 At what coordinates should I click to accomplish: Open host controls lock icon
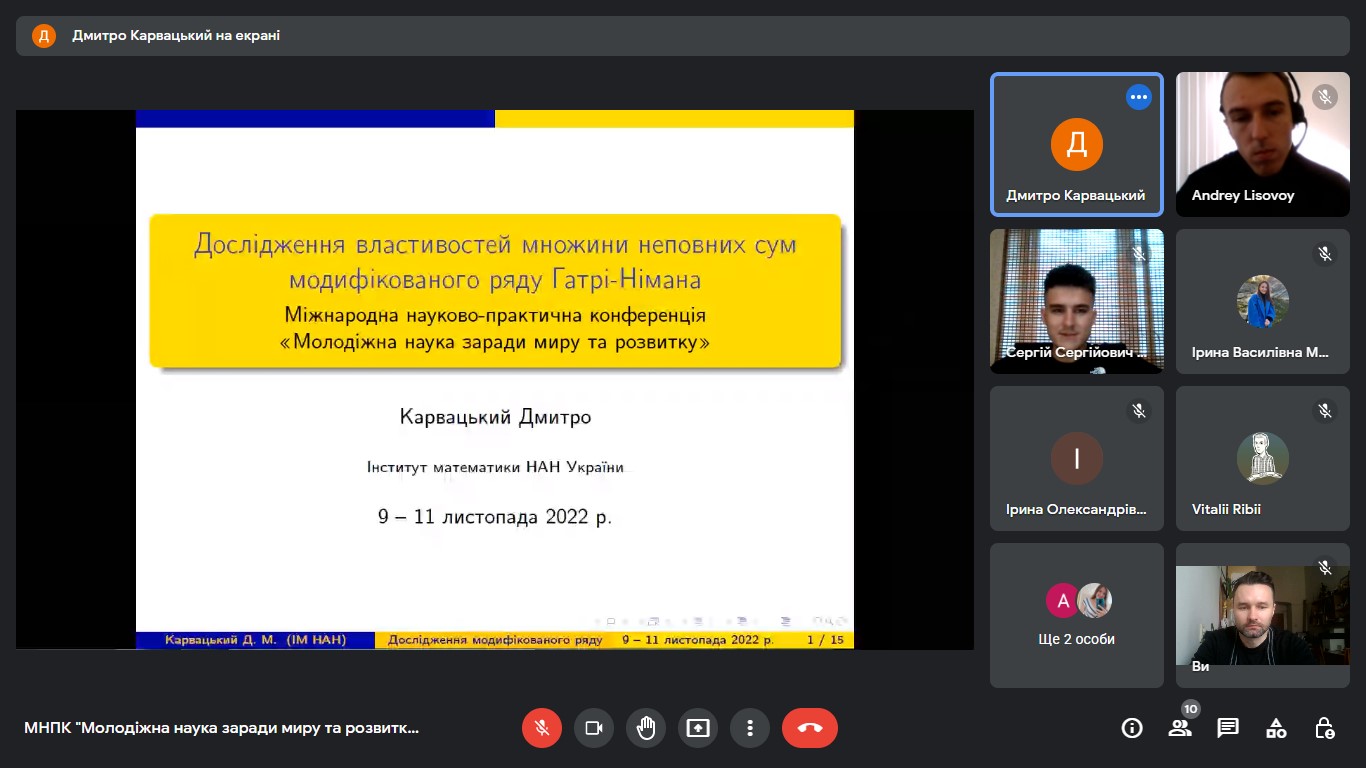click(1324, 728)
